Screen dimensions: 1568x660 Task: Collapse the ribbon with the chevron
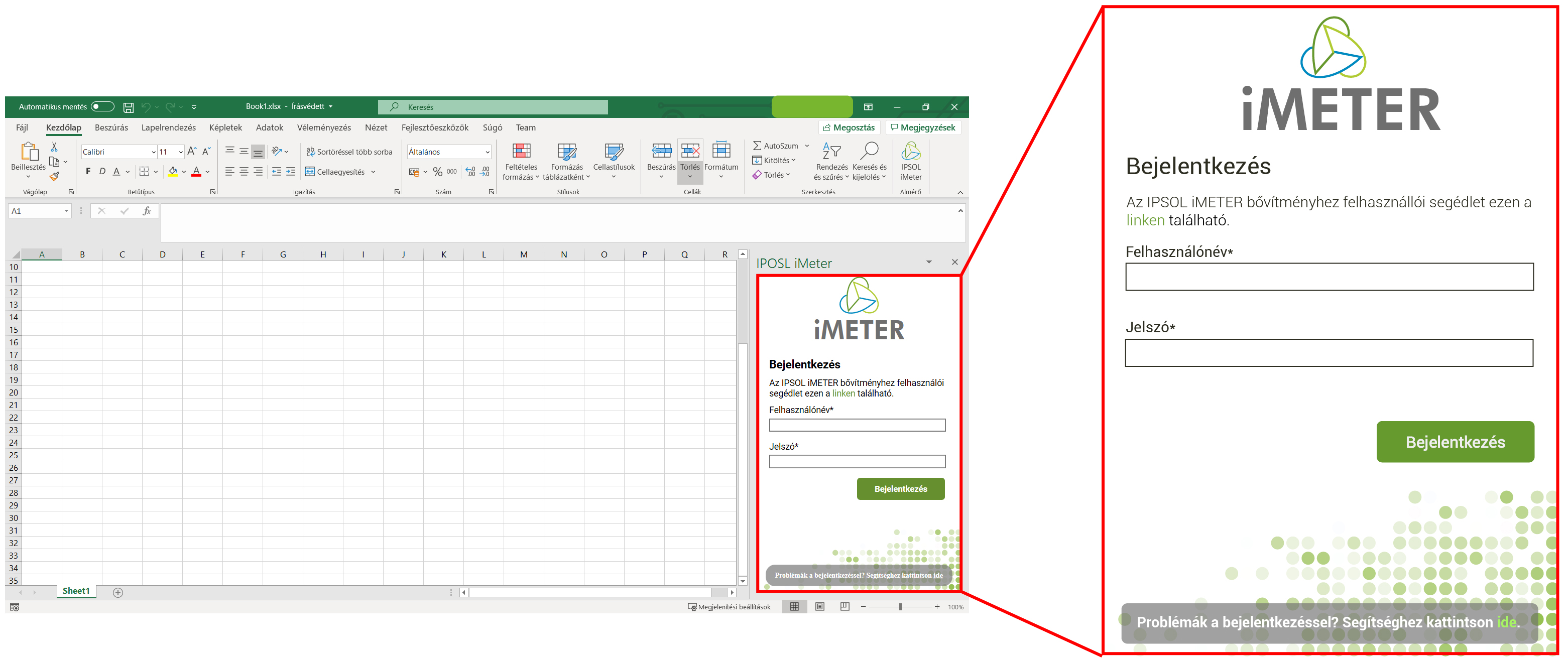pyautogui.click(x=960, y=193)
